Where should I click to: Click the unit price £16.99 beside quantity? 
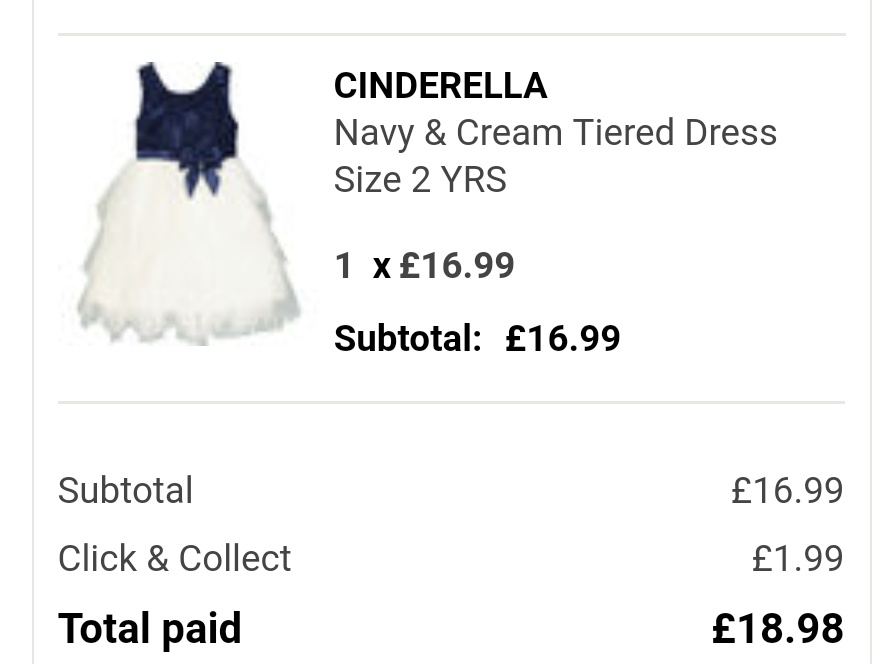point(457,266)
